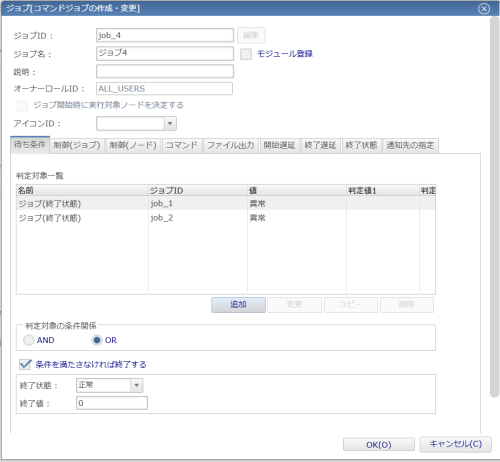Click the ジョブ名 input field
This screenshot has height=462, width=500.
click(x=165, y=53)
